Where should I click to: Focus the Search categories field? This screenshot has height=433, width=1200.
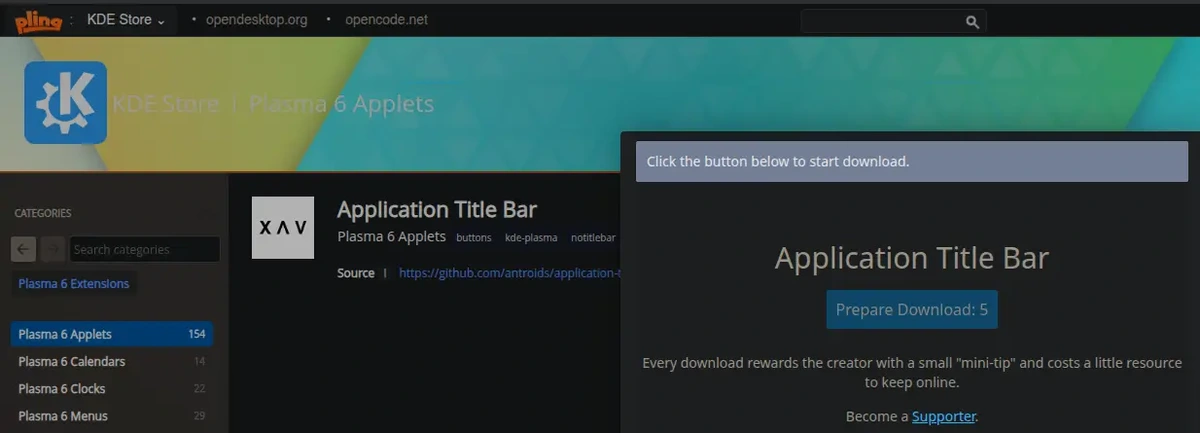point(144,249)
